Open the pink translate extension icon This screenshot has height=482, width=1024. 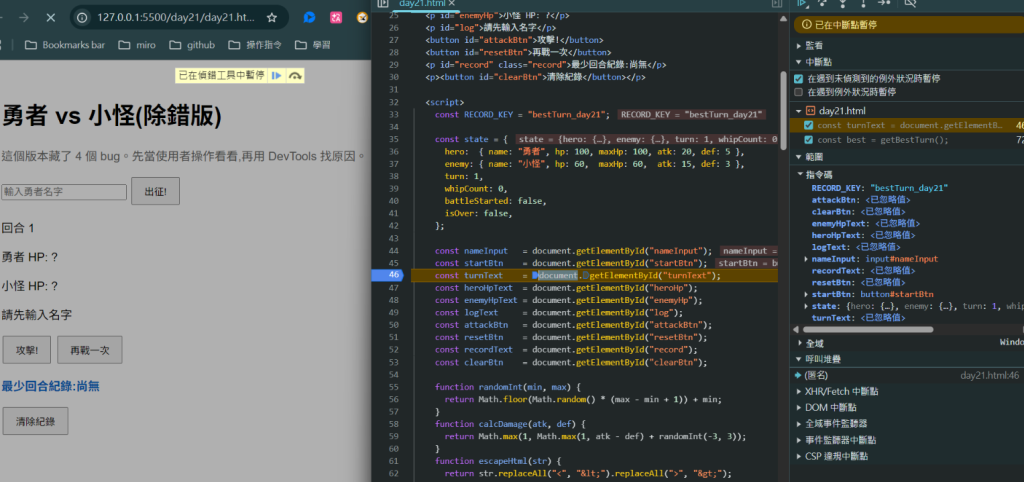[336, 18]
